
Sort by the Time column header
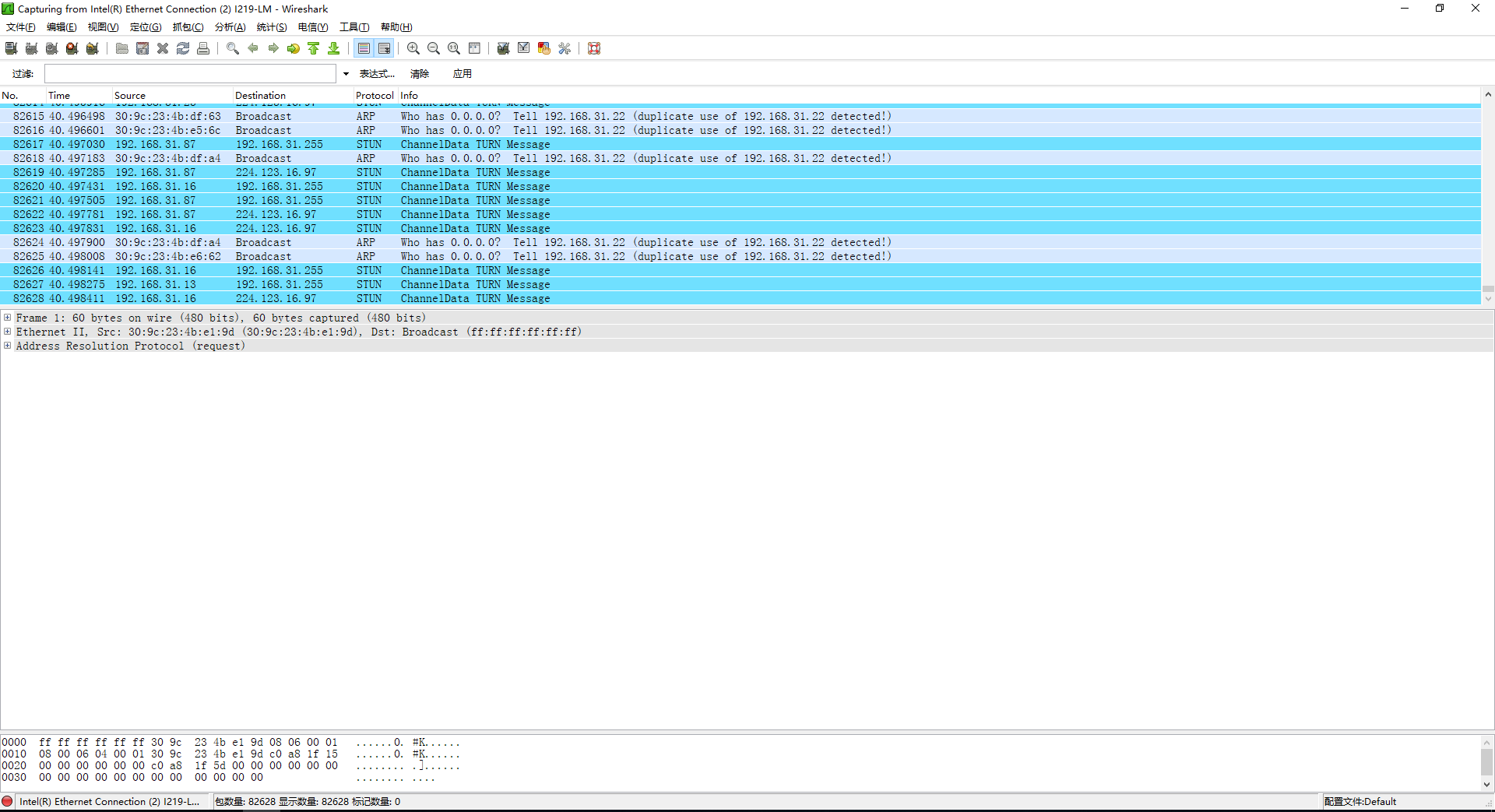point(79,96)
